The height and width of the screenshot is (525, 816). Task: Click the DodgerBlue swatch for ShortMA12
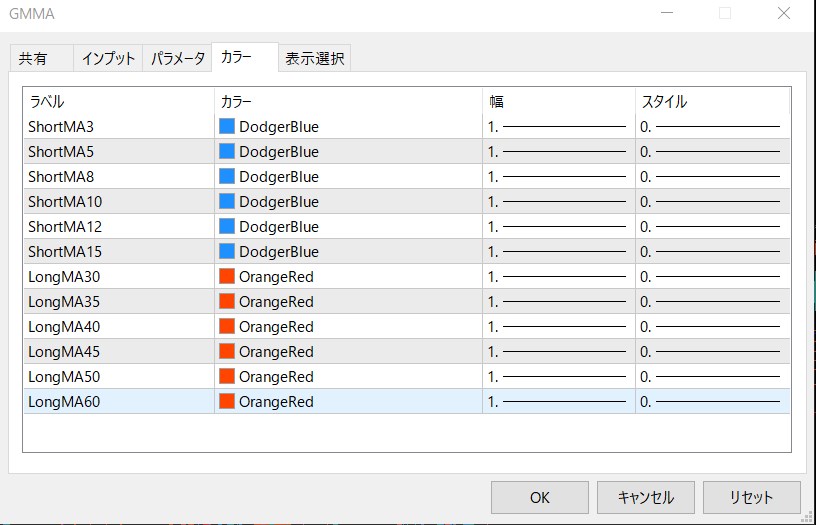click(227, 226)
